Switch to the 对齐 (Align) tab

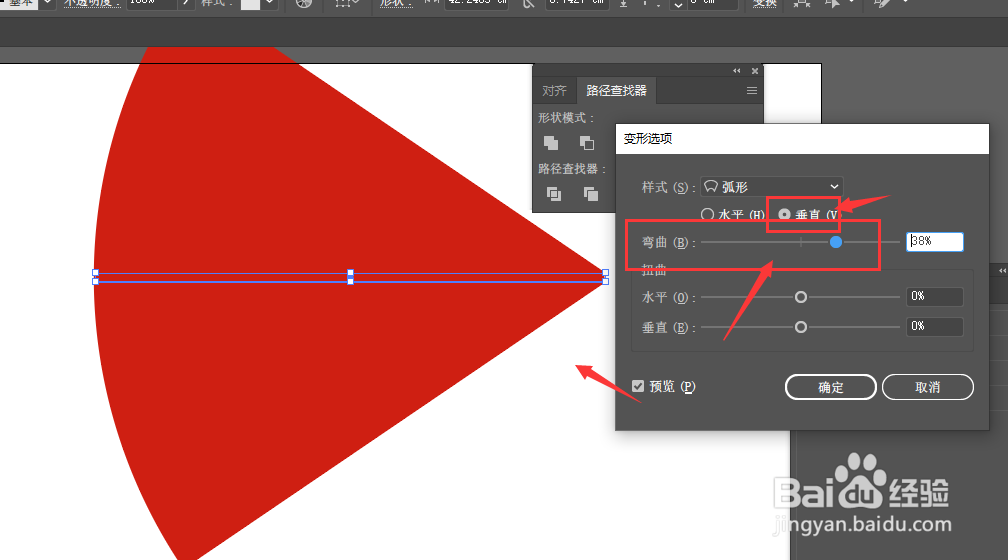point(554,91)
